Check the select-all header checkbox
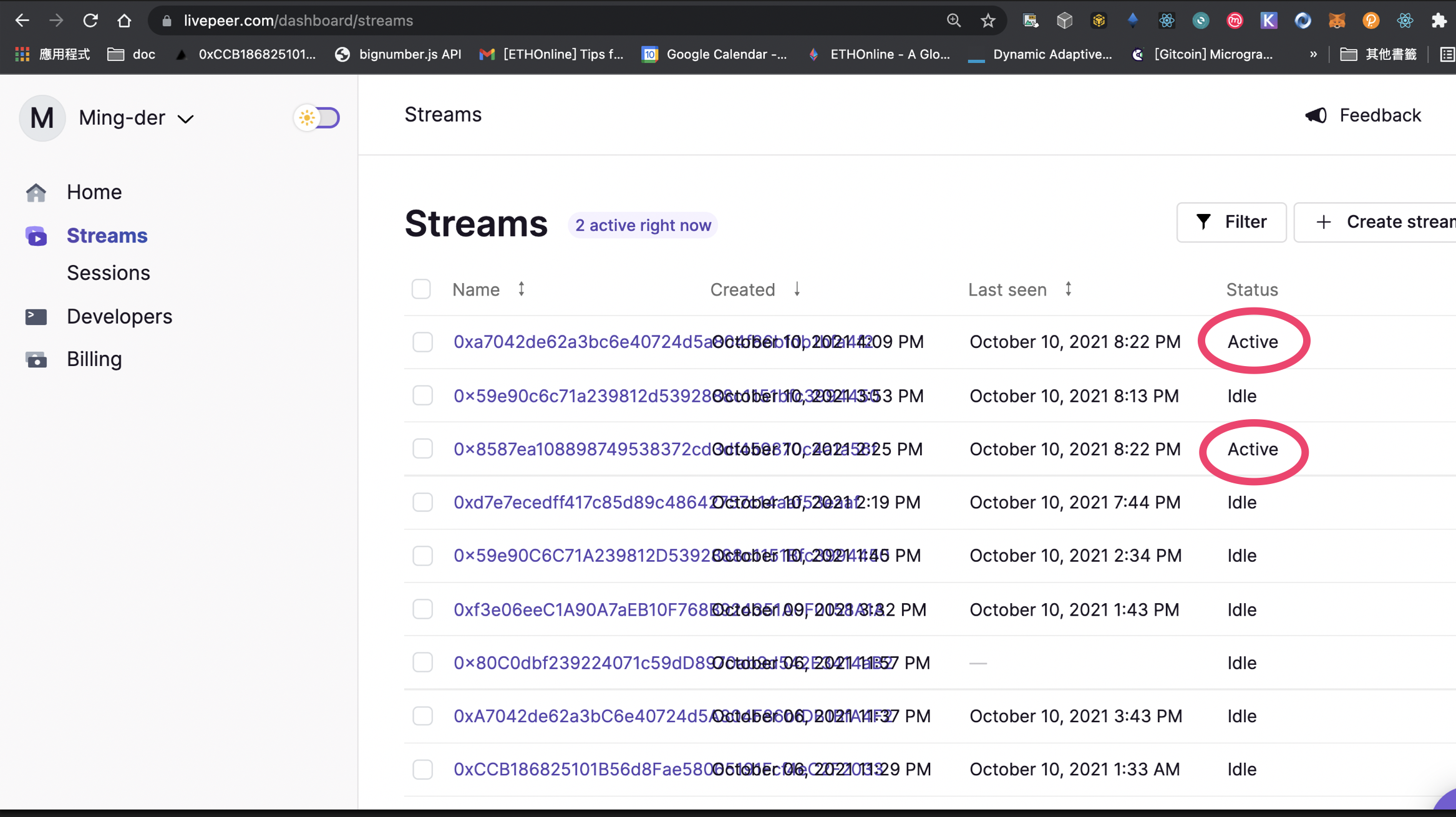 (421, 289)
